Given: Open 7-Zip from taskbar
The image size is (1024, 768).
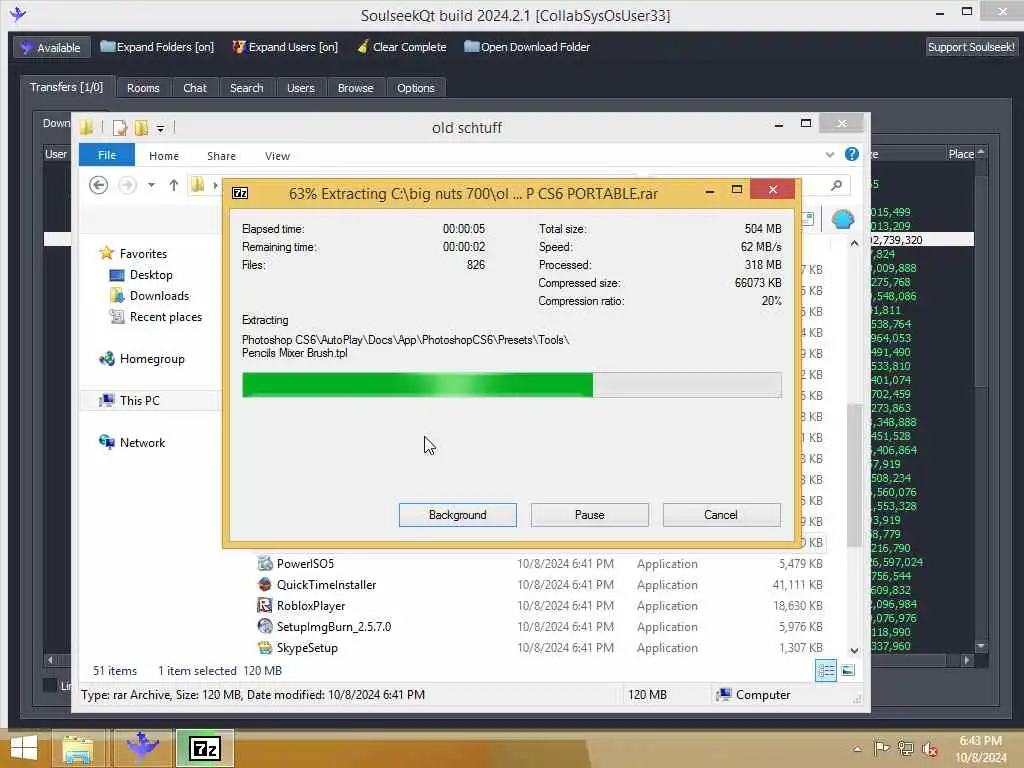Looking at the screenshot, I should (204, 748).
